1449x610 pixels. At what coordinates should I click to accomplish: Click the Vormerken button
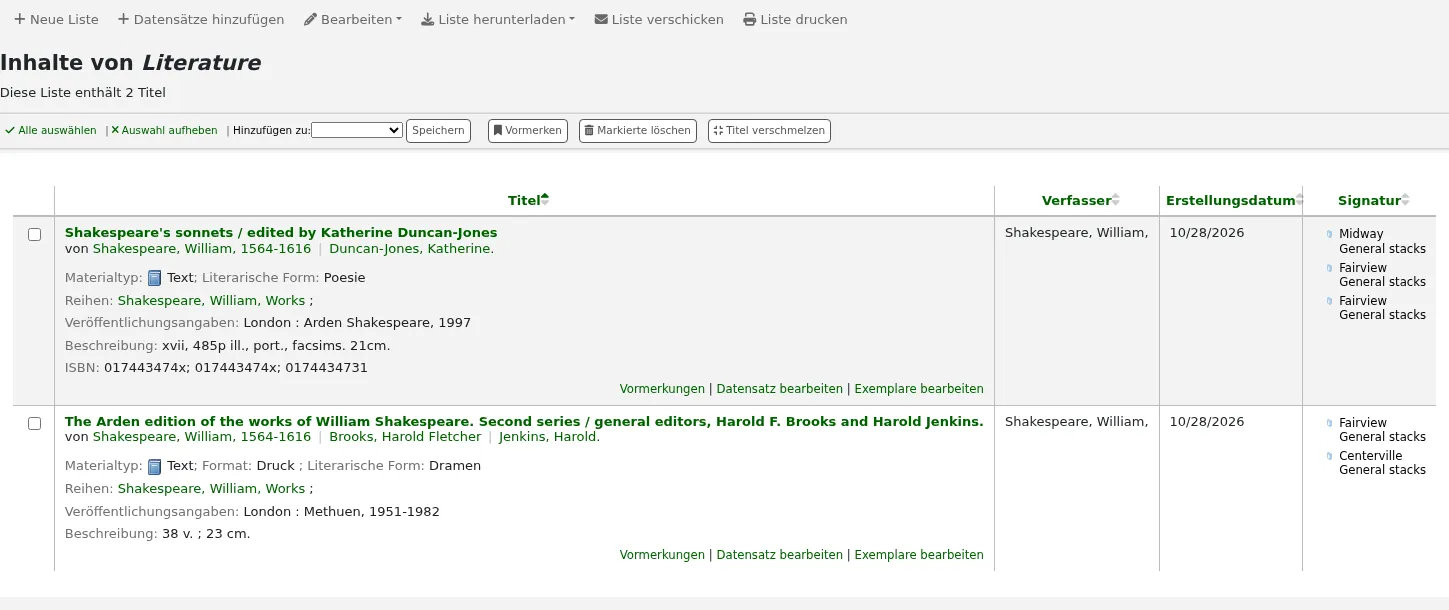point(528,131)
